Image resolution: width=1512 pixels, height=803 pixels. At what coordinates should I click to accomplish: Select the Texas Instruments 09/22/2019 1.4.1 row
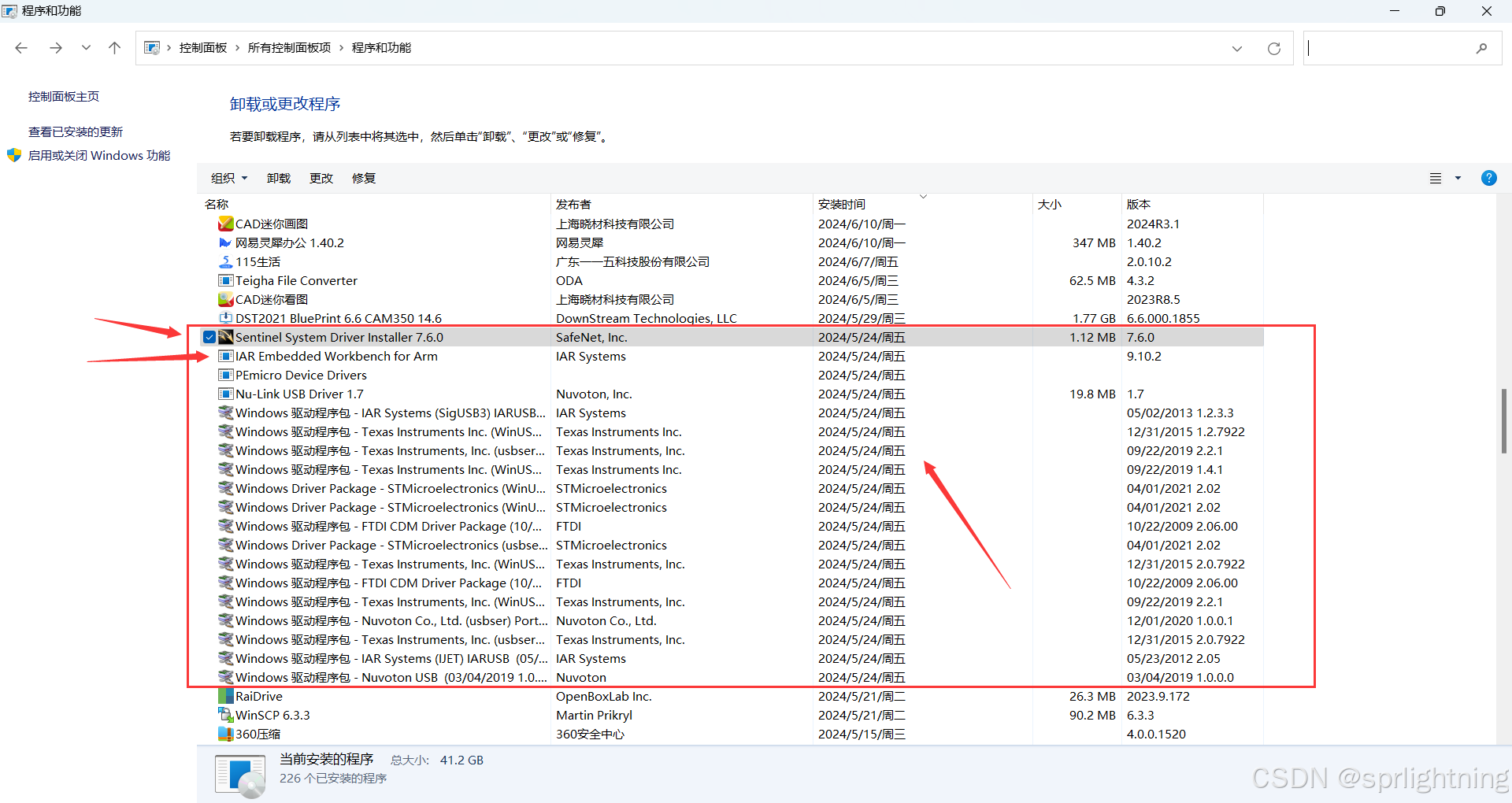[733, 469]
